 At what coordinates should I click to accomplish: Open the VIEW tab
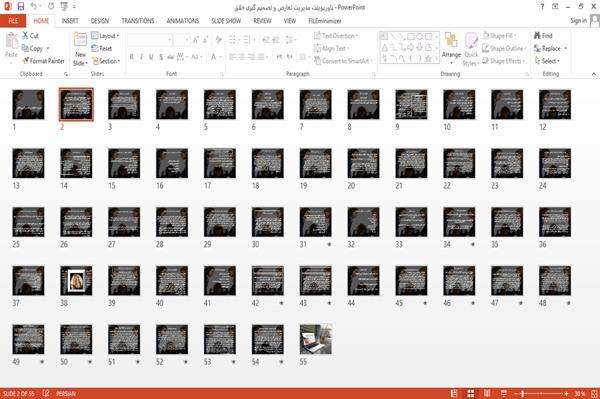[x=290, y=21]
